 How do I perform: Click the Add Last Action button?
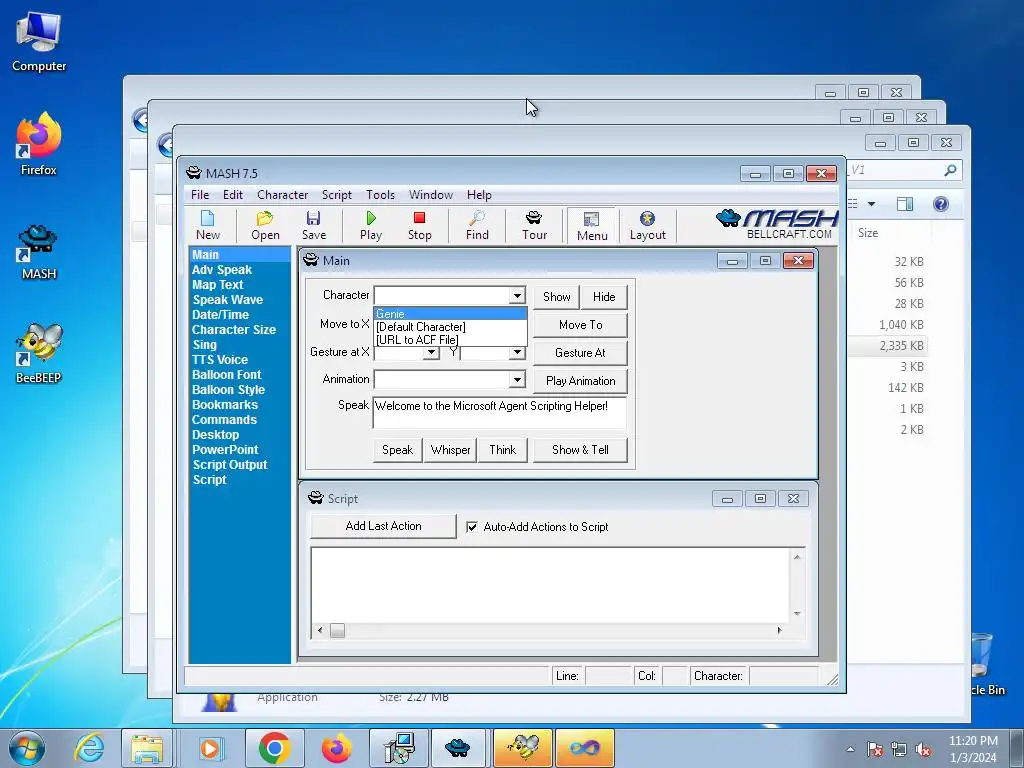tap(383, 526)
